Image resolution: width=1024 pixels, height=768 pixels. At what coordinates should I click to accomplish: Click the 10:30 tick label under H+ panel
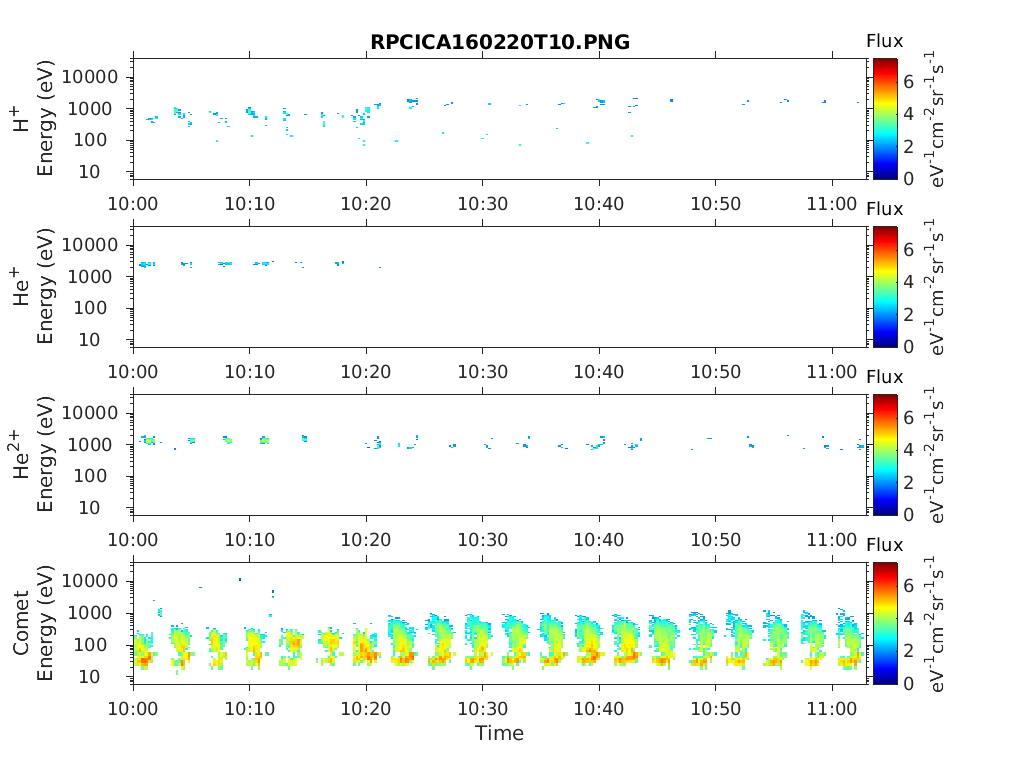pyautogui.click(x=483, y=204)
